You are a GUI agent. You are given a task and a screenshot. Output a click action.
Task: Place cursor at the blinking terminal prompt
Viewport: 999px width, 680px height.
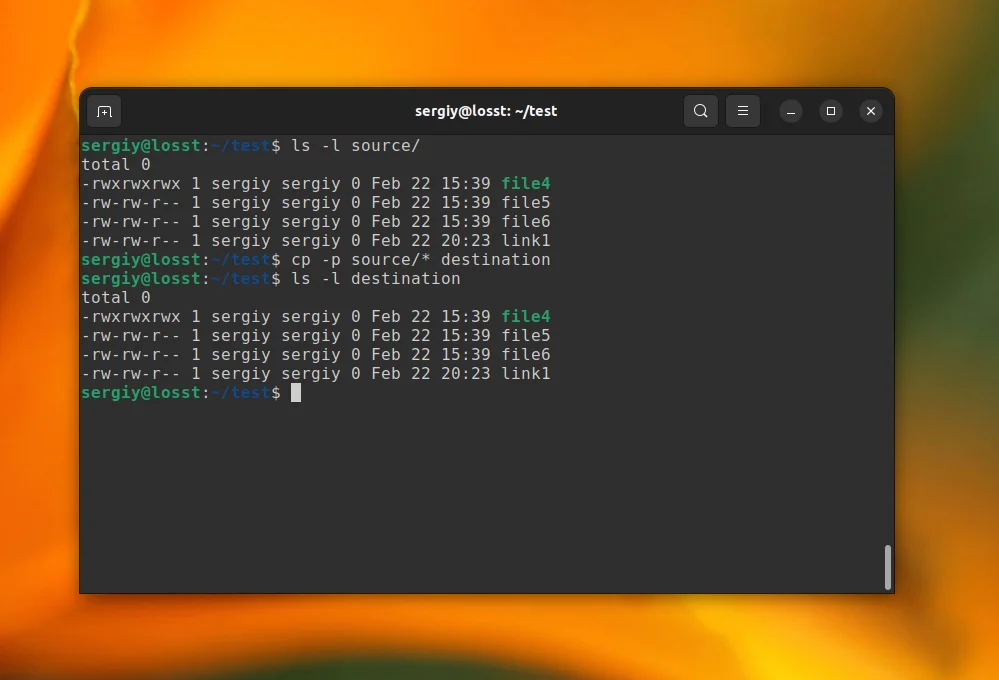tap(297, 392)
